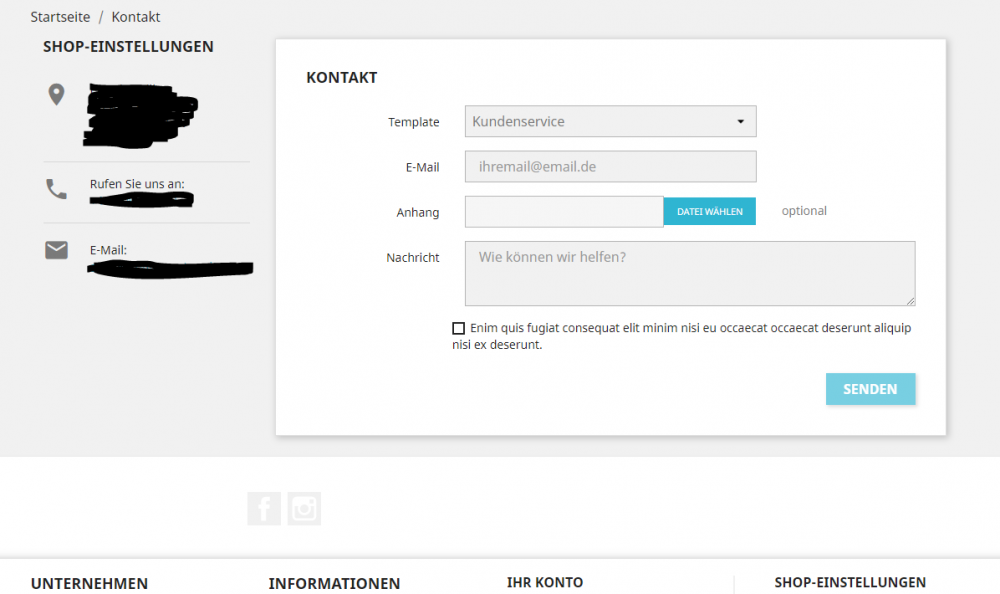
Task: Click the Kontakt breadcrumb item
Action: click(x=136, y=17)
